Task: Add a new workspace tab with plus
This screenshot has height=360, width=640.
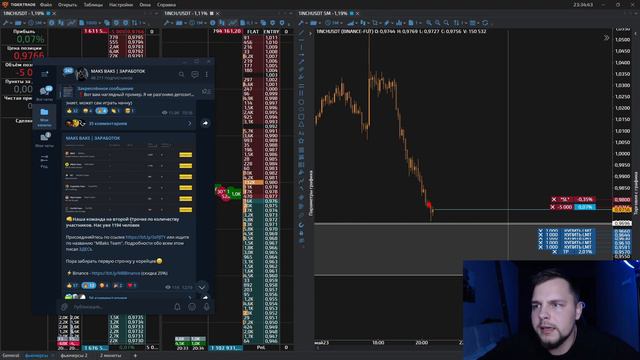Action: pos(135,356)
